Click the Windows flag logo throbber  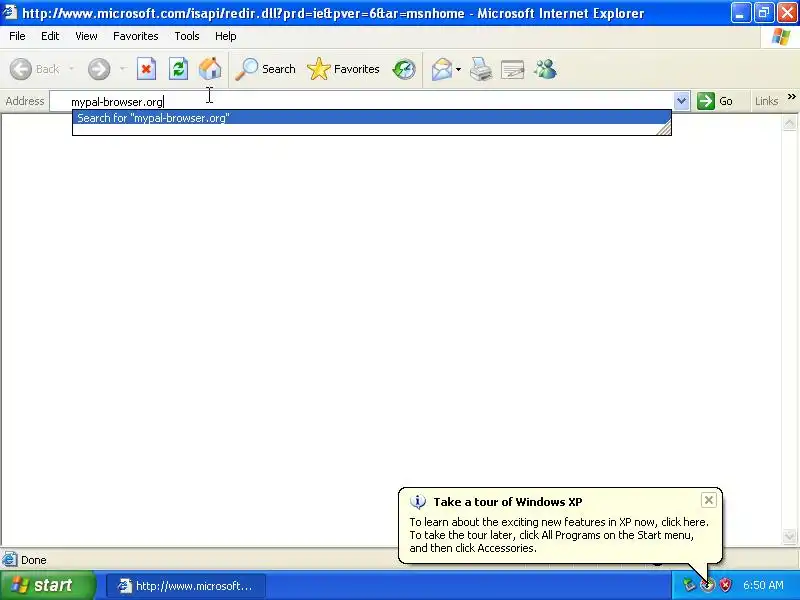tap(781, 37)
